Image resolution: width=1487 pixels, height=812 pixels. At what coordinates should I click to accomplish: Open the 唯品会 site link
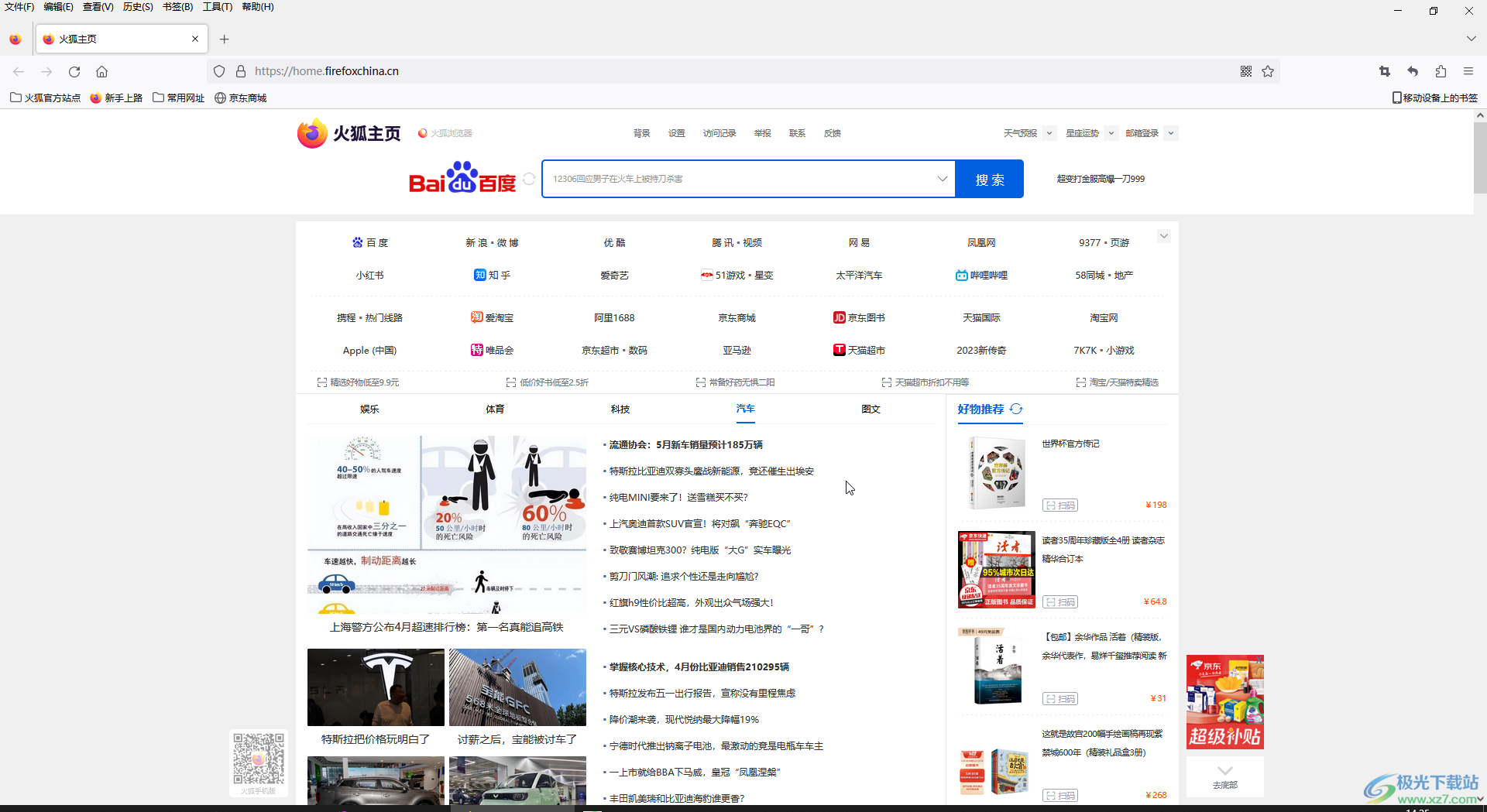pyautogui.click(x=493, y=350)
